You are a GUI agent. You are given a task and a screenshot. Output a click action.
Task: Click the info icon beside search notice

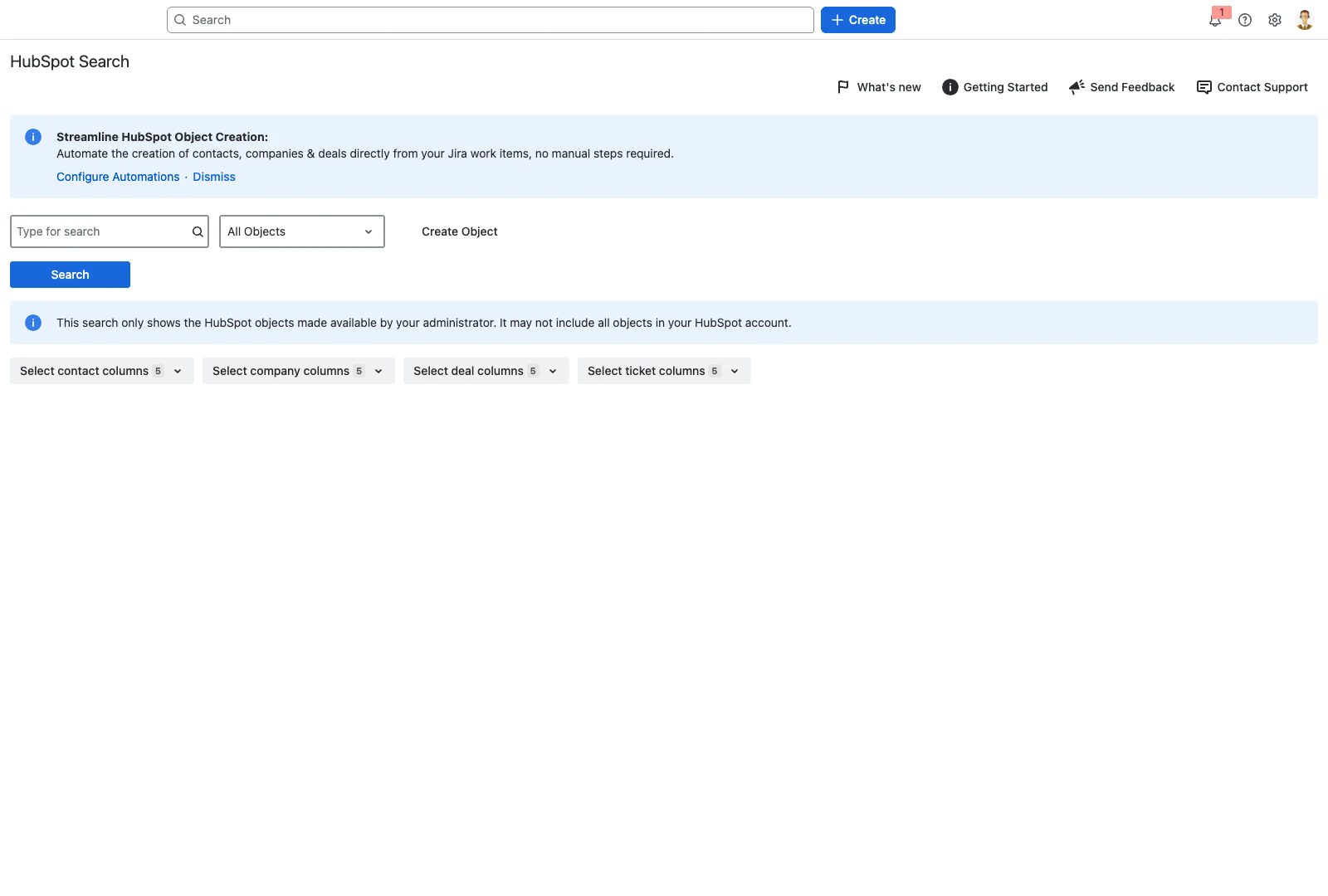(x=33, y=323)
